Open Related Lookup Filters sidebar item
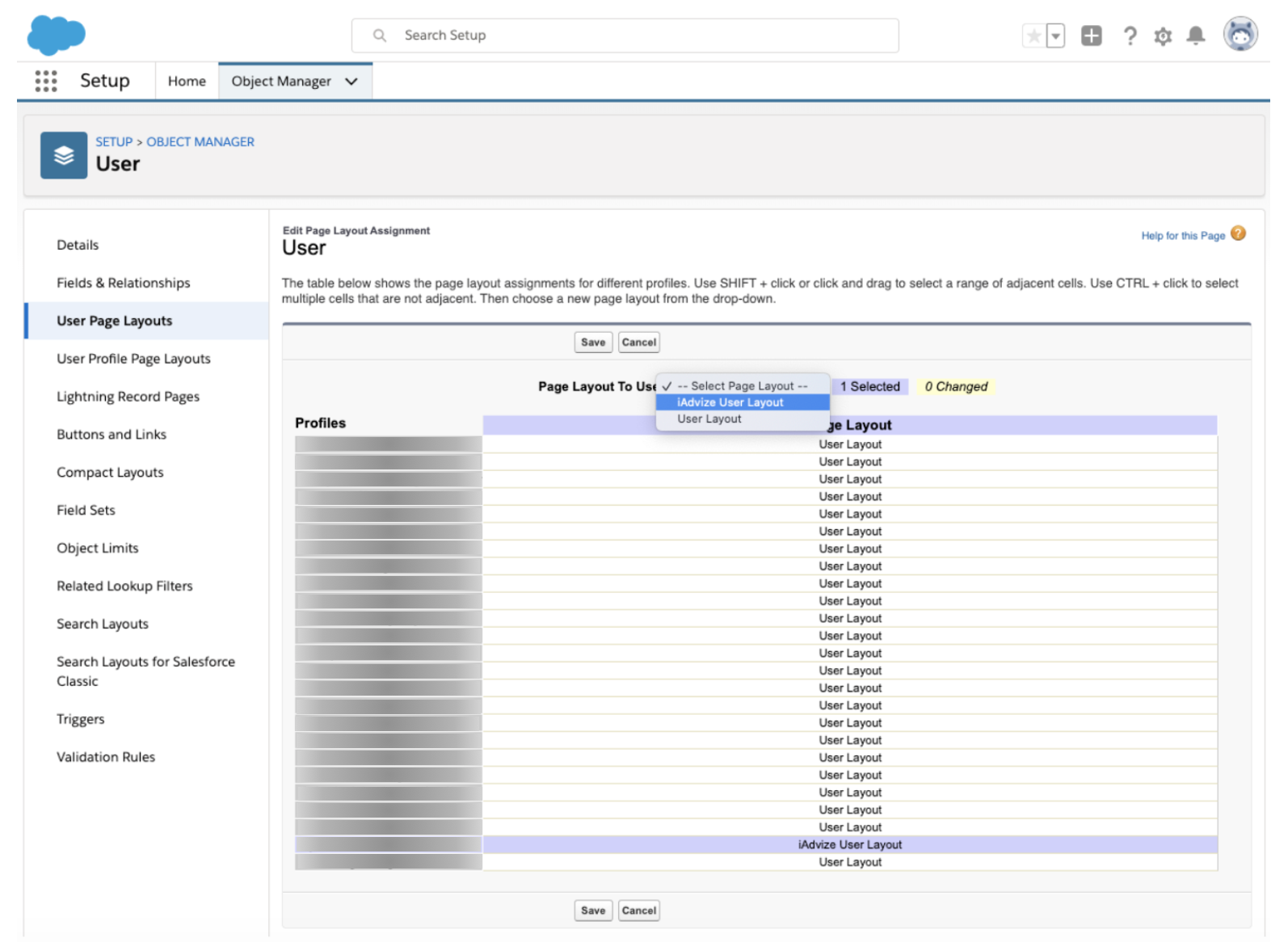This screenshot has width=1288, height=942. coord(124,587)
